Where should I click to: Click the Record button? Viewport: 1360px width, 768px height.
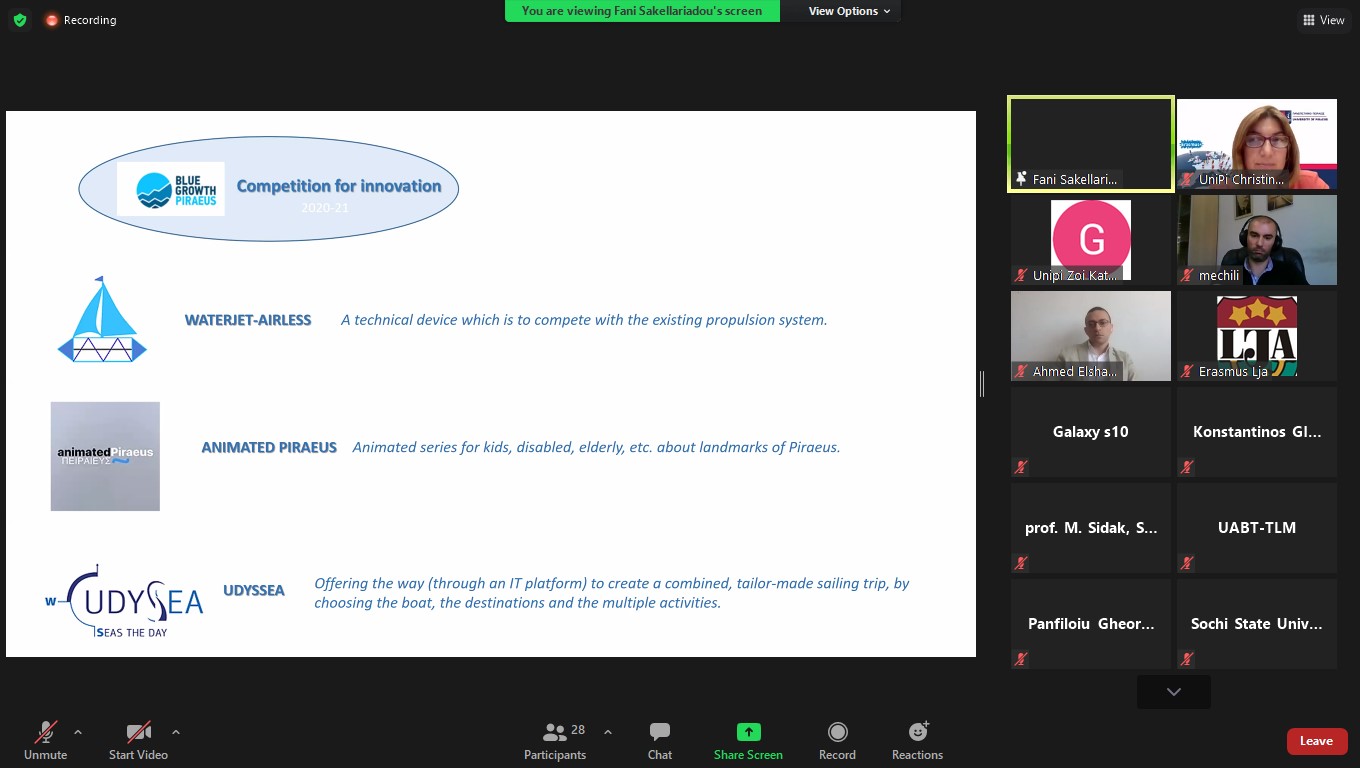pos(837,741)
